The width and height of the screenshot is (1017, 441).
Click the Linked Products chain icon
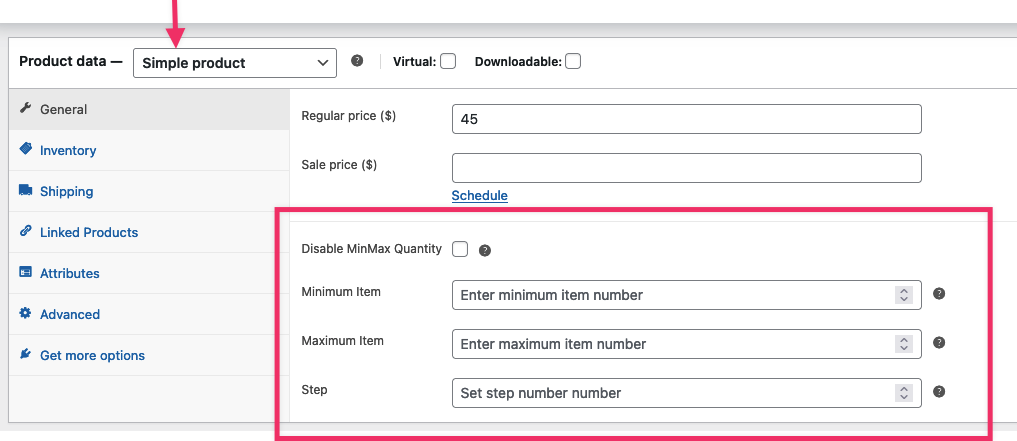click(x=25, y=231)
